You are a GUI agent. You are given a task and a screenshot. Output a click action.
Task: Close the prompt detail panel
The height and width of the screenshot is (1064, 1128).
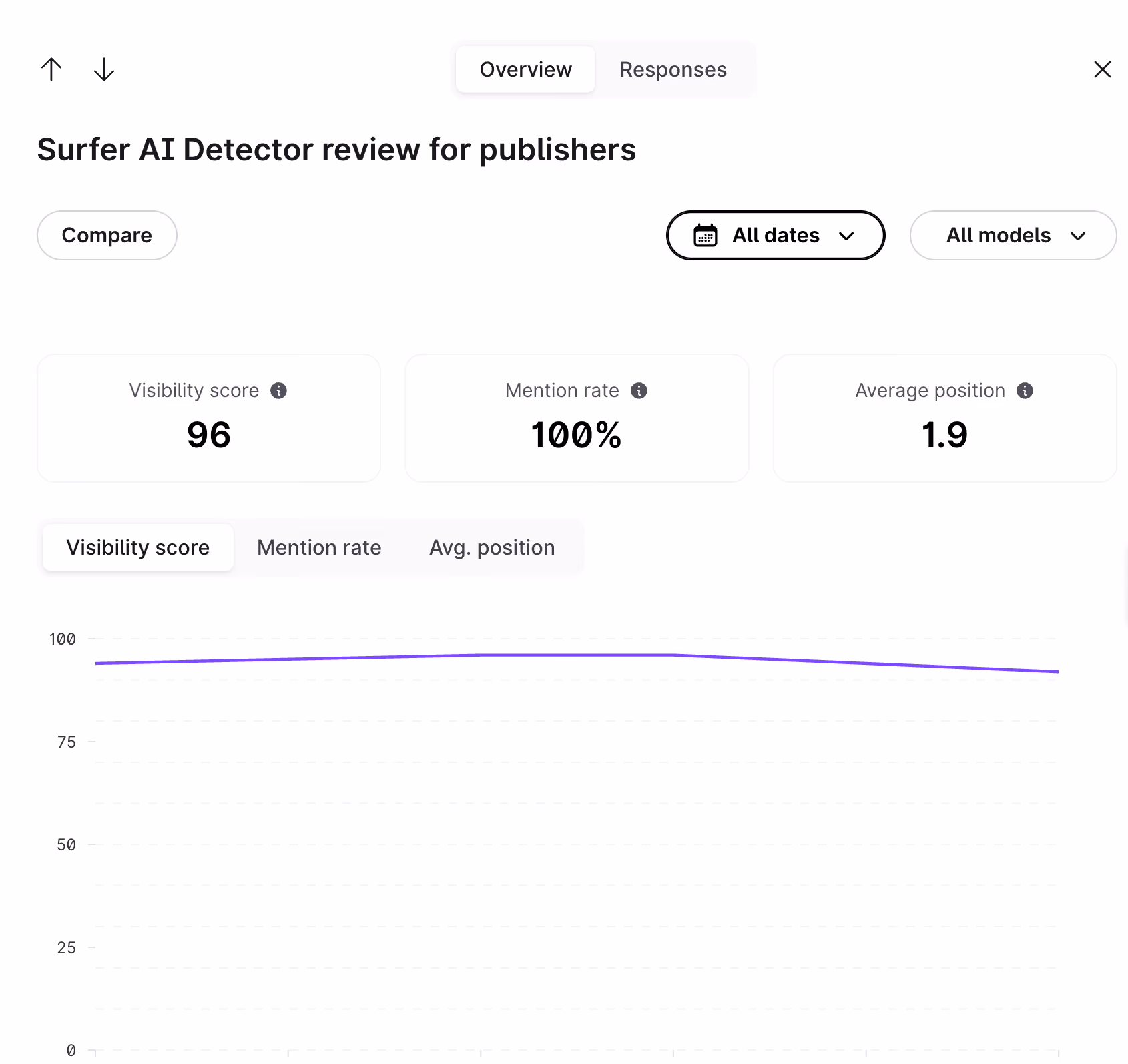(x=1102, y=69)
